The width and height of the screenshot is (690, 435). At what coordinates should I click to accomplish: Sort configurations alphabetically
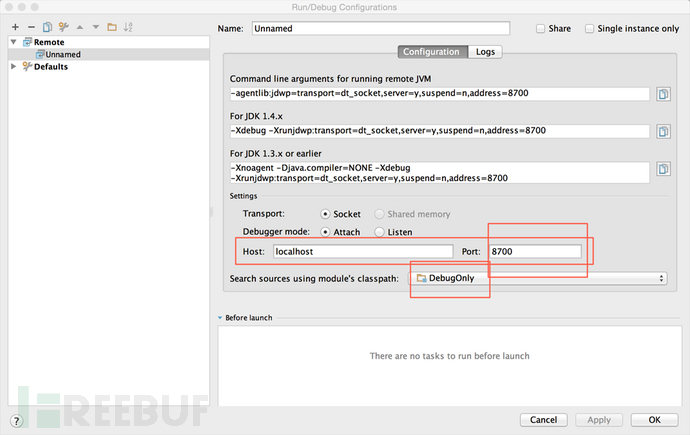129,27
